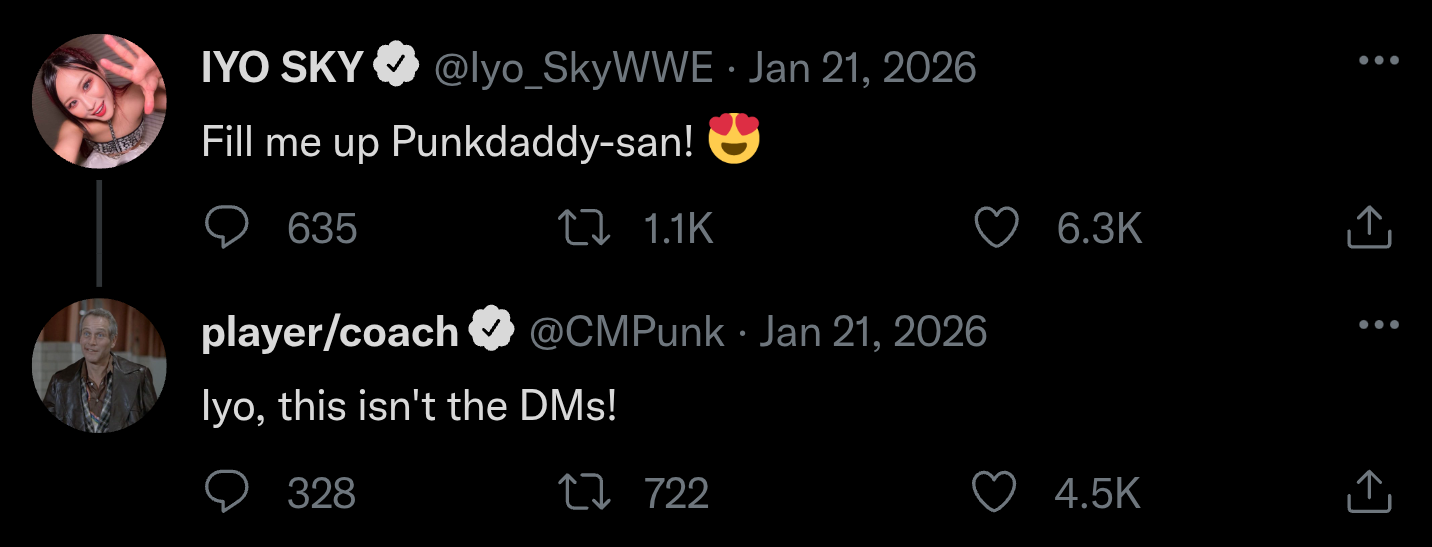The height and width of the screenshot is (547, 1432).
Task: Open the IYO SKY display name link
Action: click(282, 68)
